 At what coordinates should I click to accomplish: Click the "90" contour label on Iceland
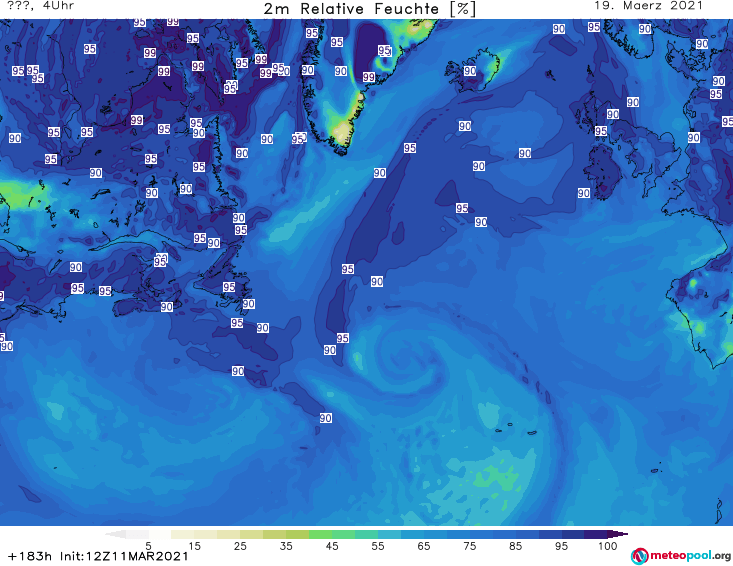pyautogui.click(x=470, y=71)
